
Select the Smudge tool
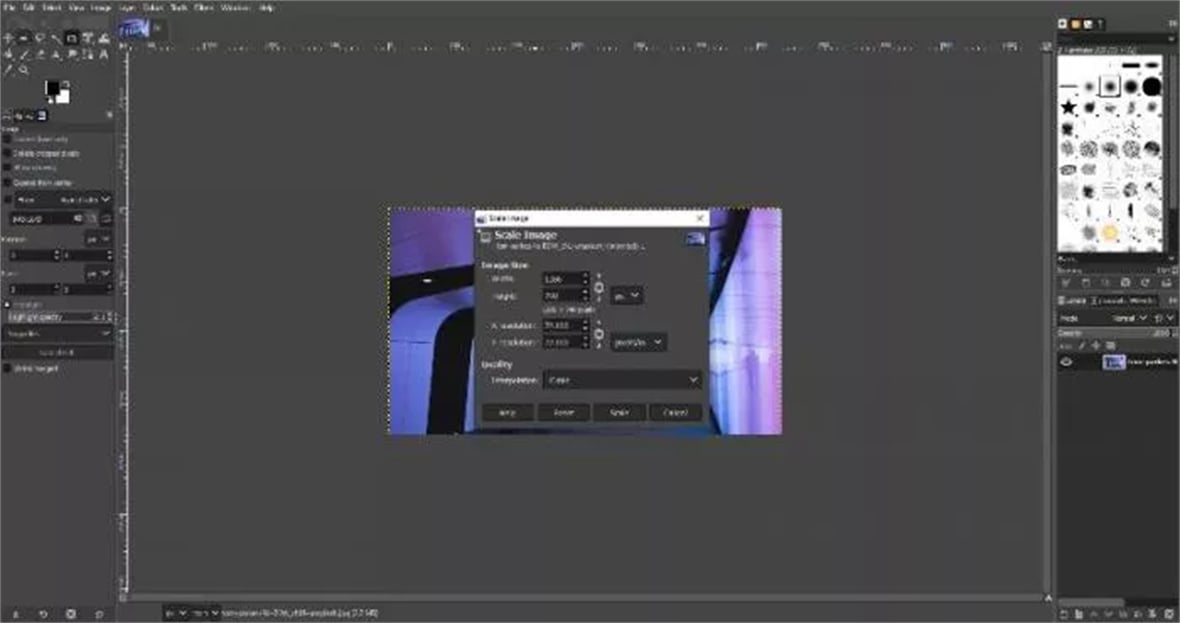tap(71, 54)
